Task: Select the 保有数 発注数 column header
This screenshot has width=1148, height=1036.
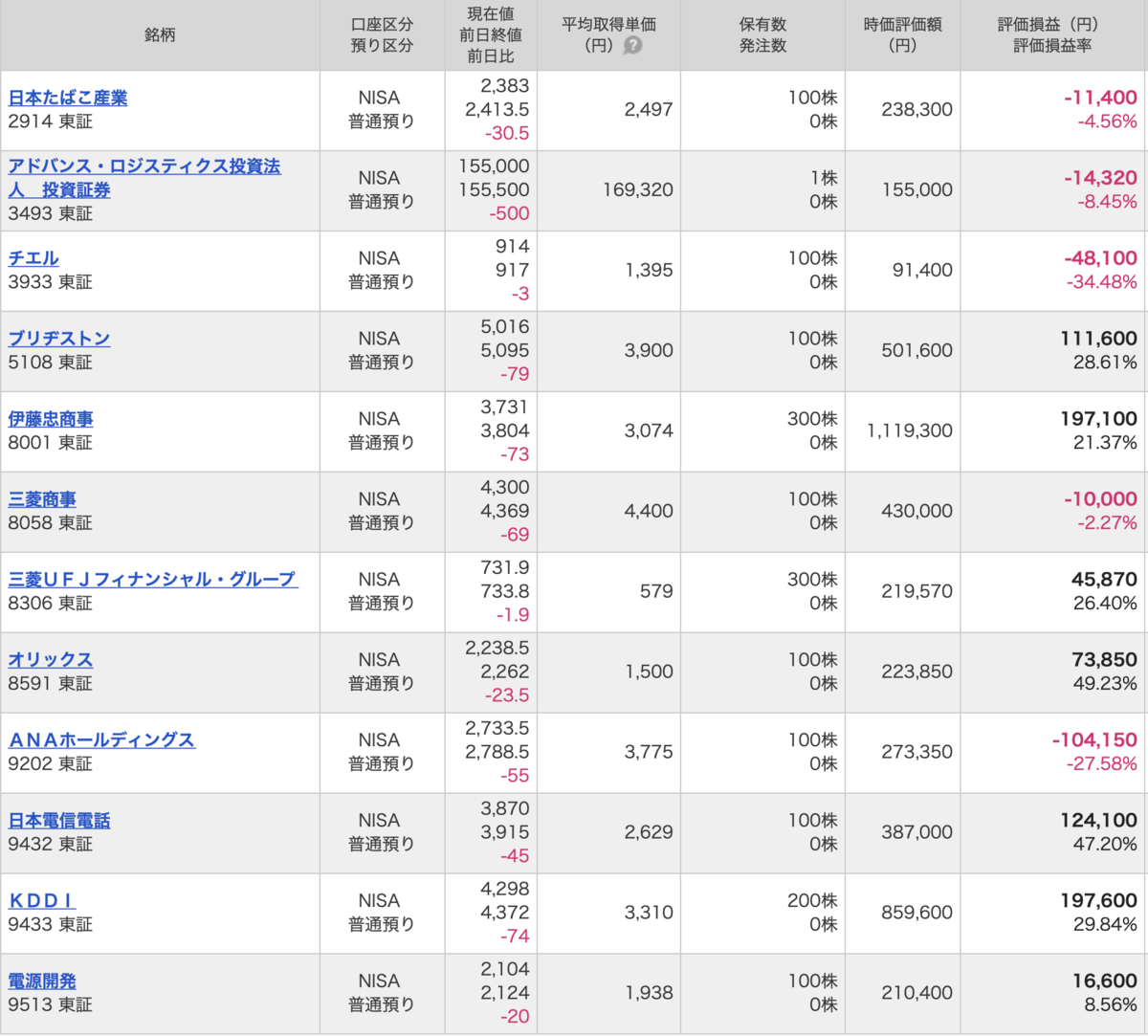Action: [762, 34]
